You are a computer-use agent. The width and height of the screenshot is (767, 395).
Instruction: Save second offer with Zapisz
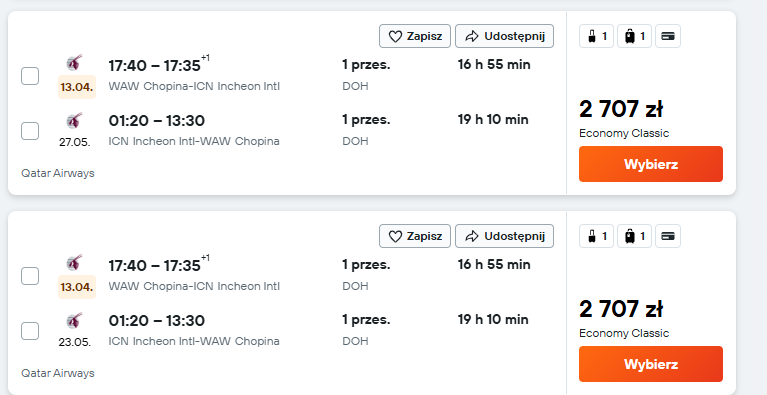[415, 236]
